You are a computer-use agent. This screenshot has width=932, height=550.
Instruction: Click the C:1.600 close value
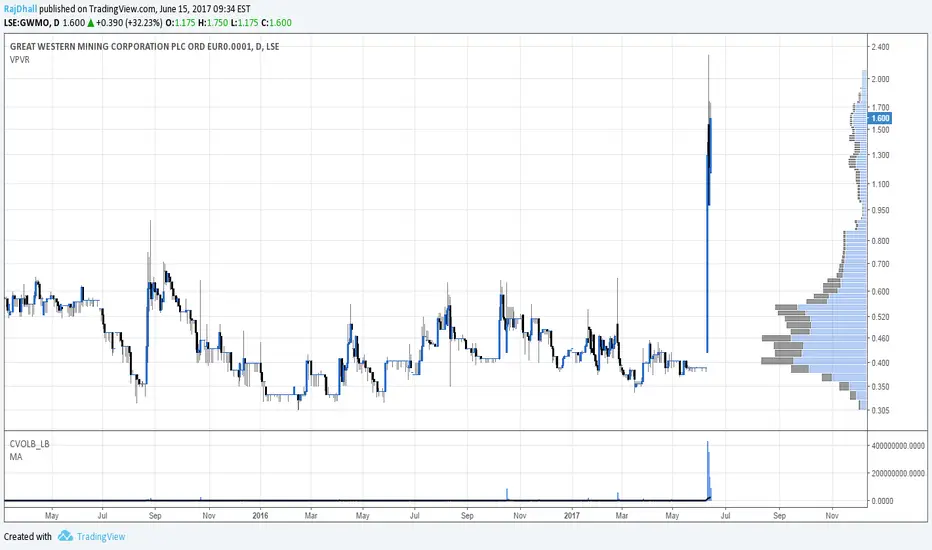(276, 23)
